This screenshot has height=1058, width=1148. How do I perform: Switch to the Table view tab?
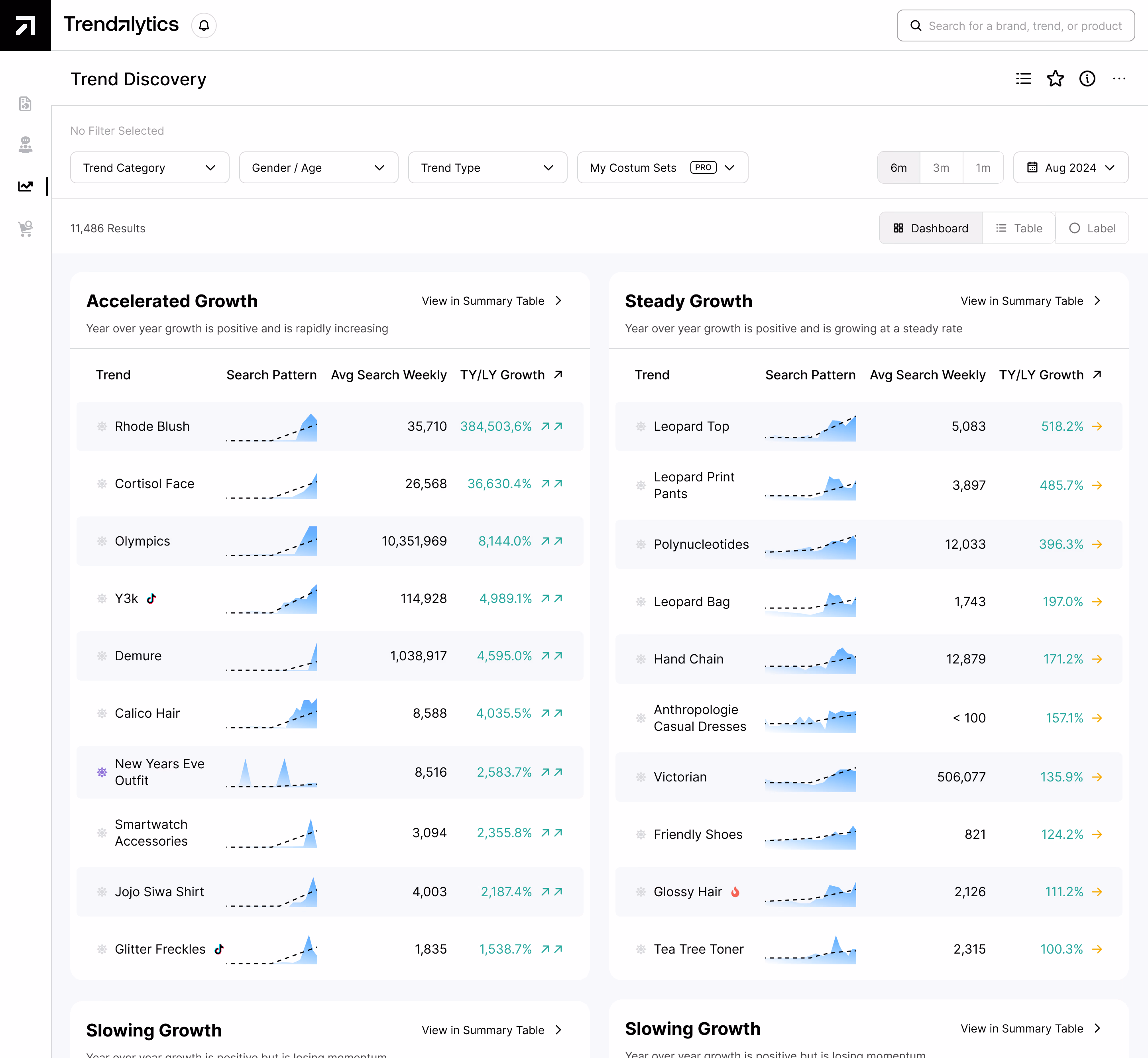[1018, 228]
